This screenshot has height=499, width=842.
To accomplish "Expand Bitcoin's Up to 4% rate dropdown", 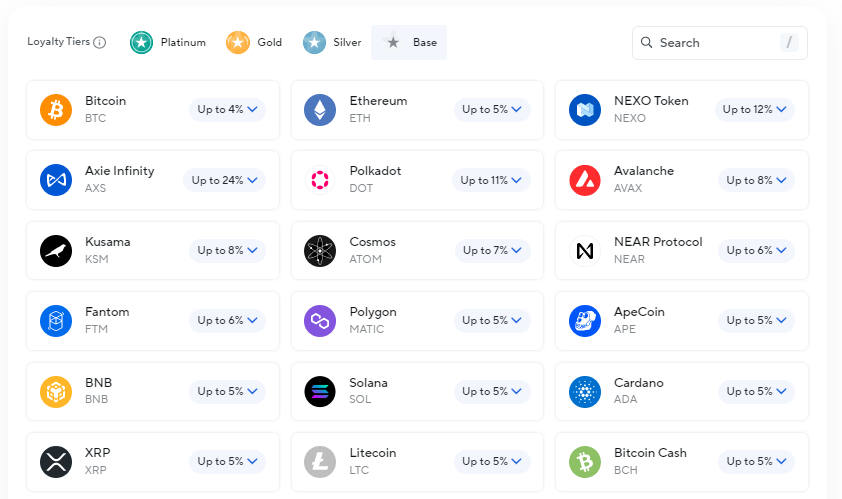I will click(227, 109).
